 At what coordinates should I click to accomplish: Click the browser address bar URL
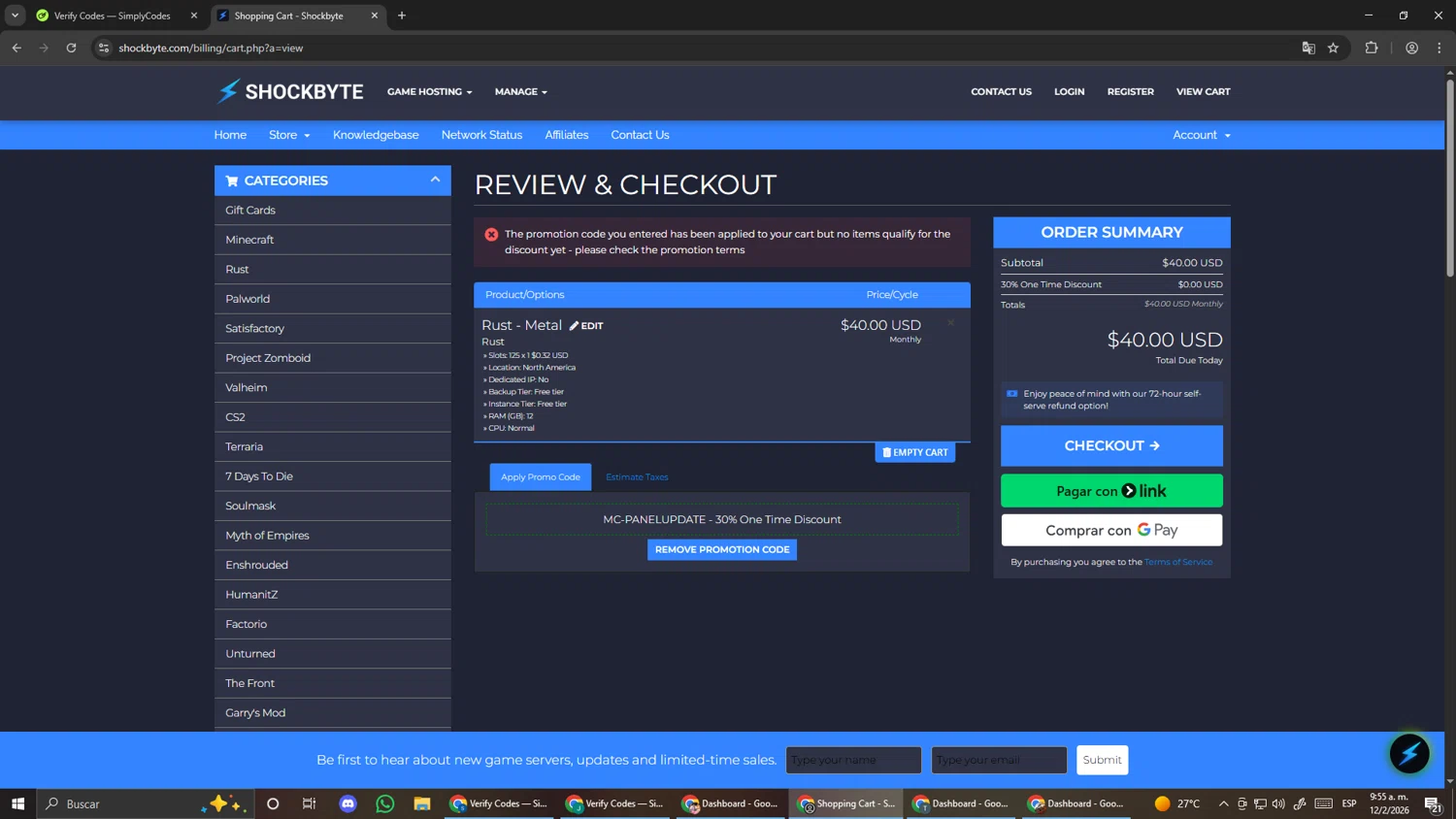pyautogui.click(x=211, y=48)
